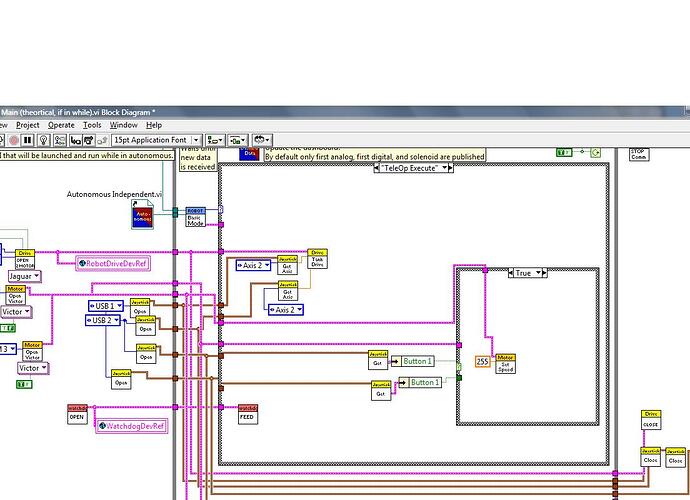Select the Drive Tank Drive node
This screenshot has width=690, height=500.
coord(317,259)
